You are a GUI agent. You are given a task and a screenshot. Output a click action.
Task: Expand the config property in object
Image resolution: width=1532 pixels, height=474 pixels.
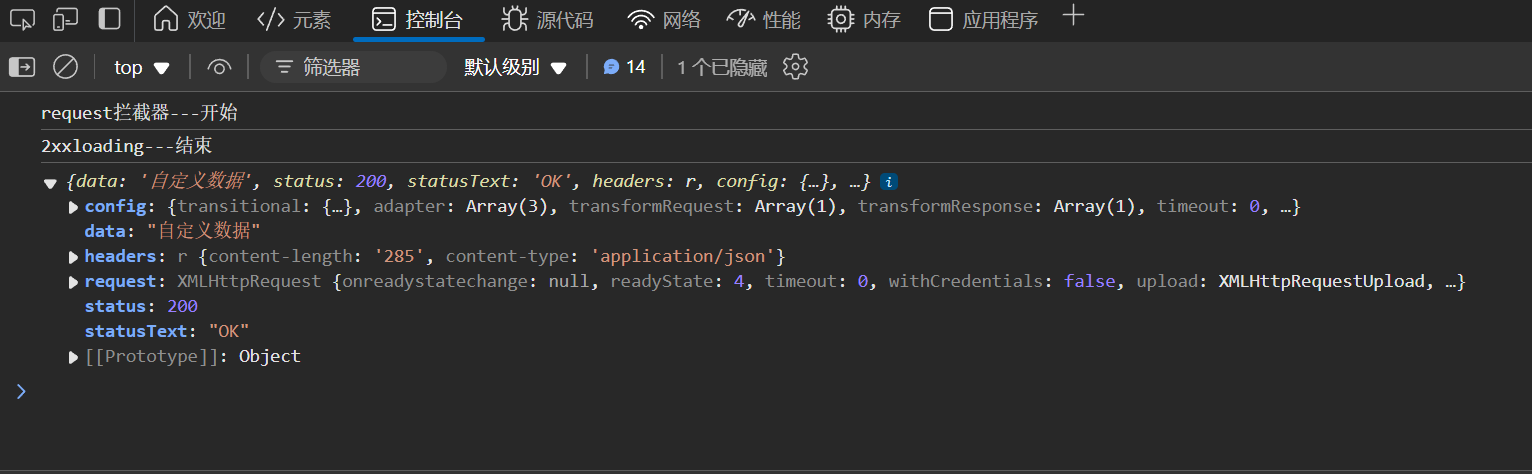(73, 207)
